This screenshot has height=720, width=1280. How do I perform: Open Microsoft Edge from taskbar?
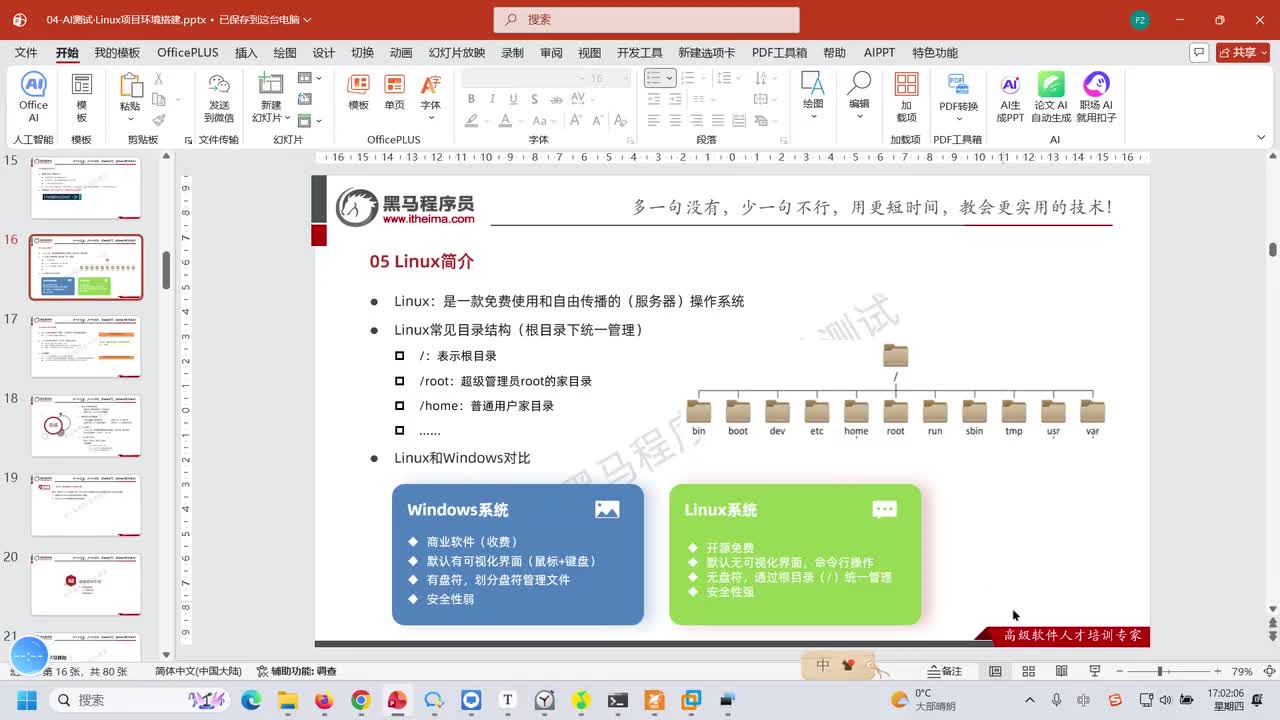(251, 700)
